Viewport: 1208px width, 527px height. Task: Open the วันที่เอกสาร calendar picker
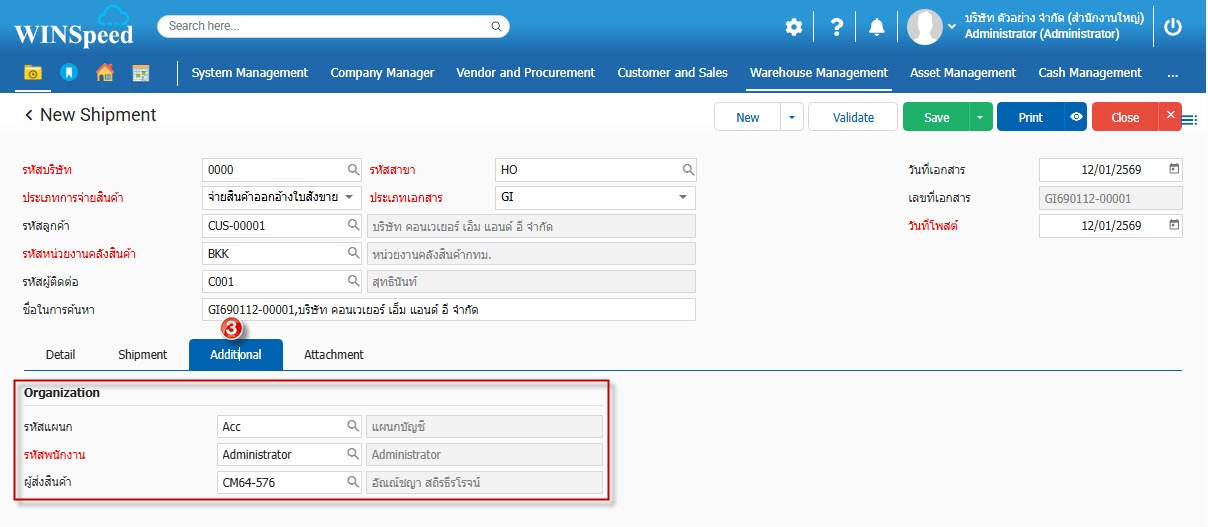1174,170
